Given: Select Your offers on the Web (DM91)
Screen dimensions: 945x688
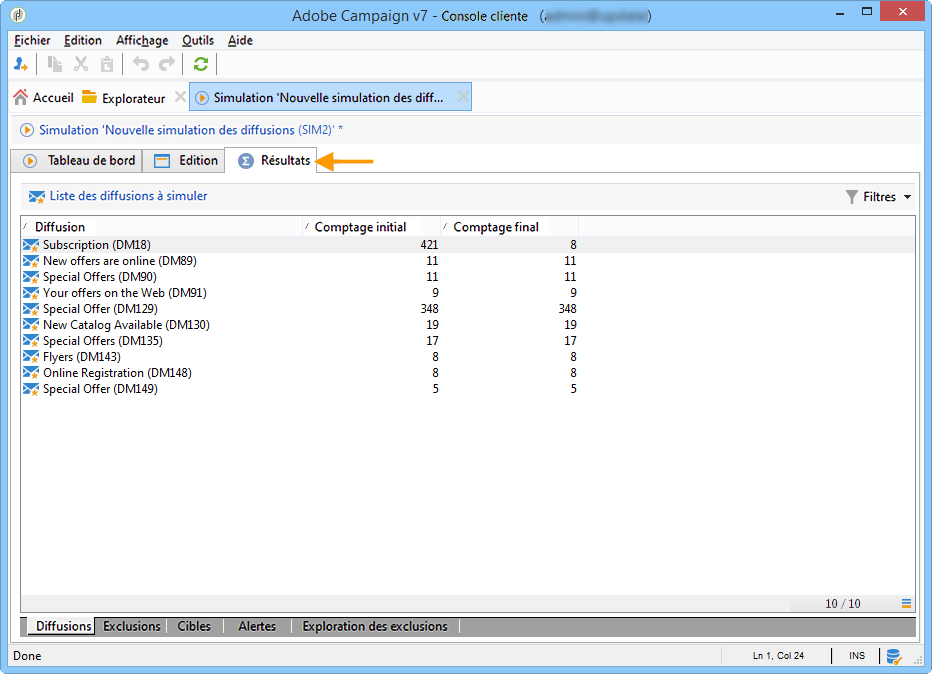Looking at the screenshot, I should (467, 293).
